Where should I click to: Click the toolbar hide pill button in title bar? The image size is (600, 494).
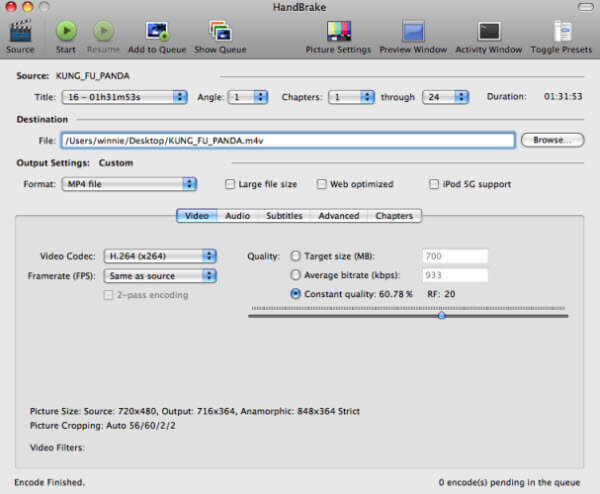[585, 7]
